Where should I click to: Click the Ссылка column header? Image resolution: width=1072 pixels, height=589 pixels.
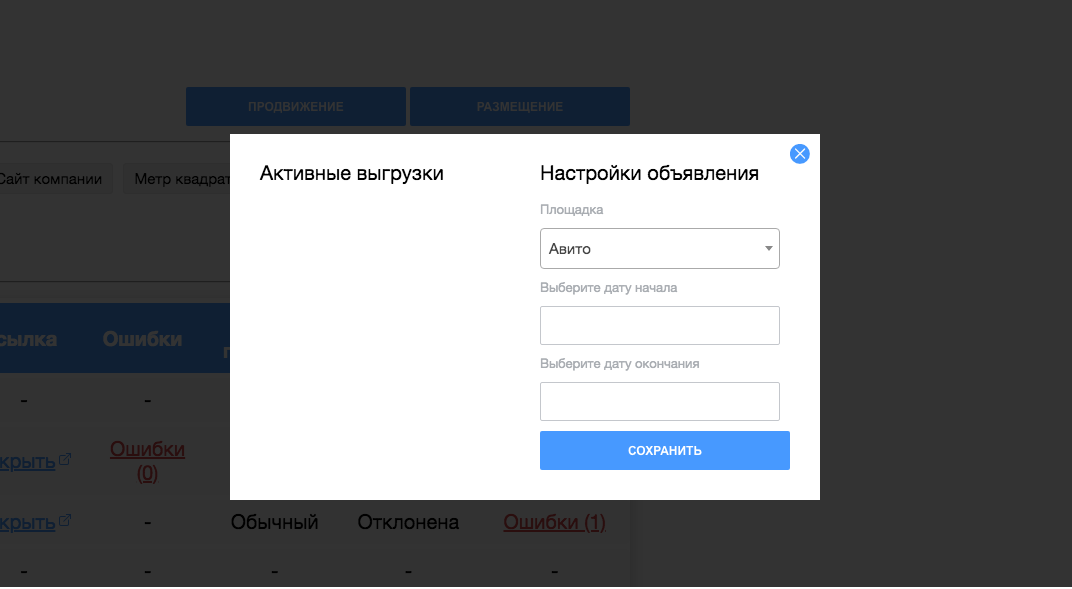28,339
